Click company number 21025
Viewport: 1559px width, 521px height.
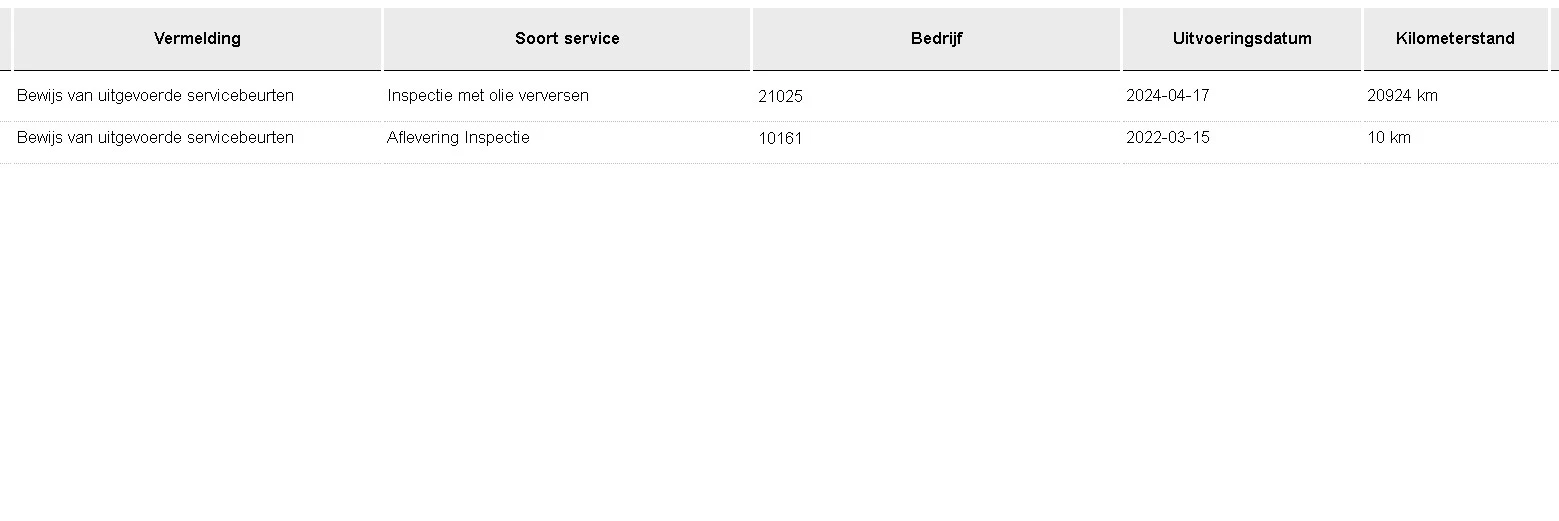coord(780,97)
